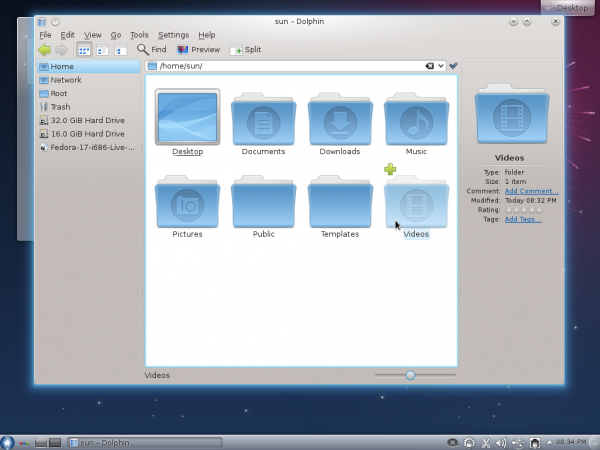Clear the location bar text

tap(429, 66)
